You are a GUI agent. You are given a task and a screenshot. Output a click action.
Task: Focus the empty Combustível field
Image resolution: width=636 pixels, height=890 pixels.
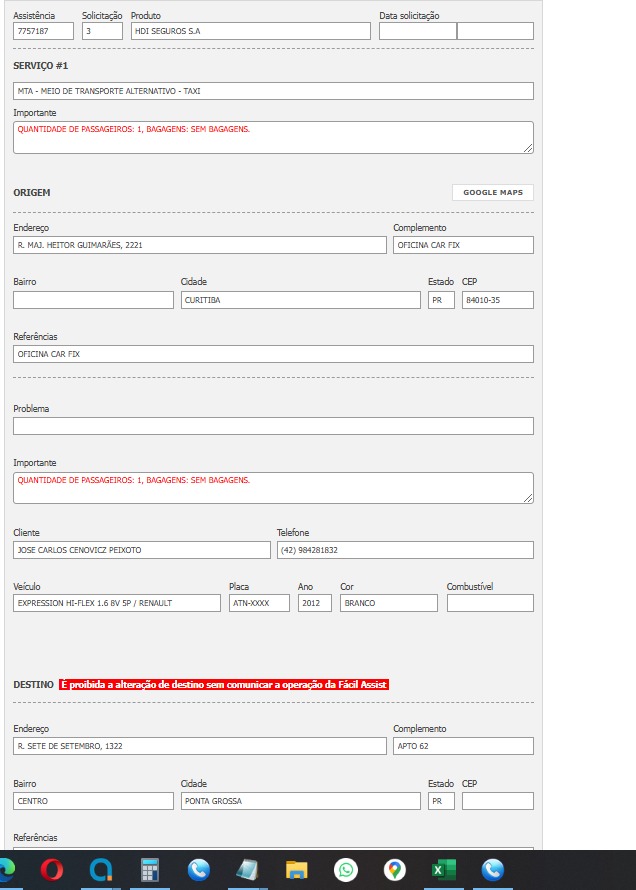point(490,603)
